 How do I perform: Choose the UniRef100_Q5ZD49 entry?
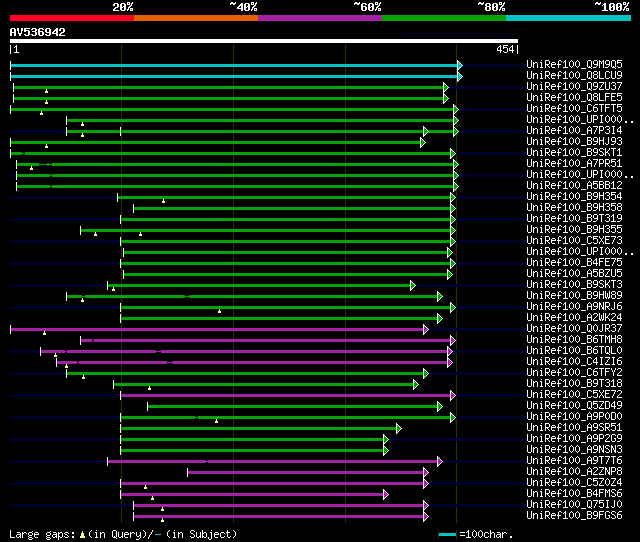coord(574,406)
